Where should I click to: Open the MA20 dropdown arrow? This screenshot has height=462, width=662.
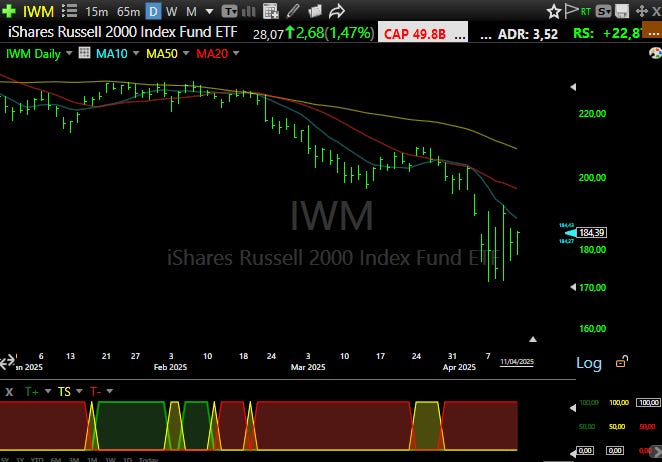(x=236, y=53)
